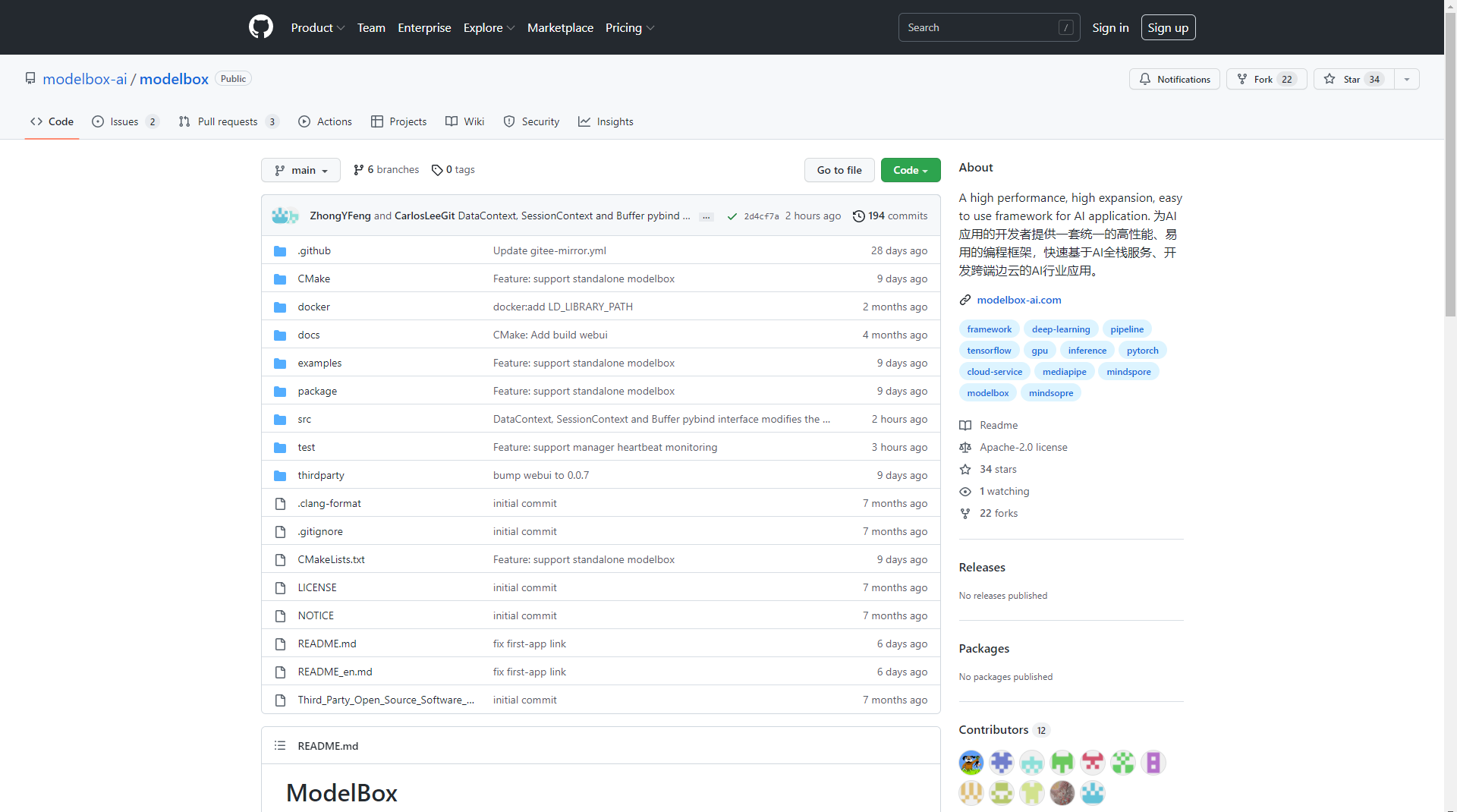
Task: Click the commit history clock icon
Action: [x=858, y=216]
